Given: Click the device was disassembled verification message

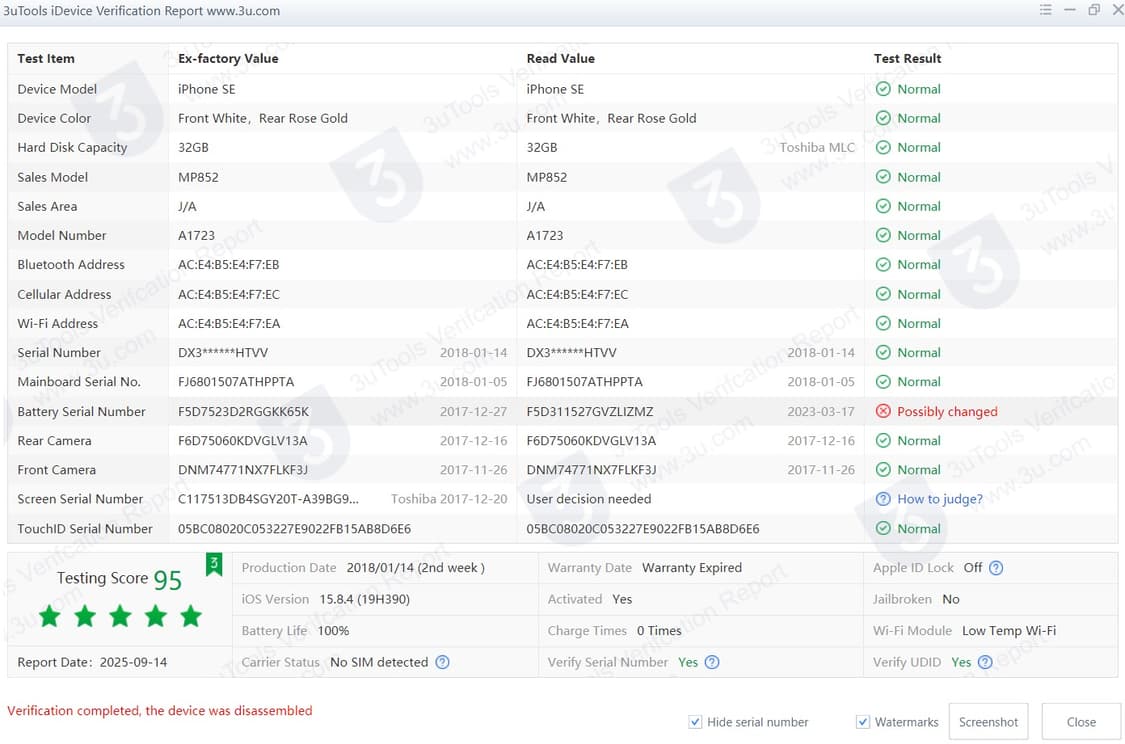Looking at the screenshot, I should [159, 710].
